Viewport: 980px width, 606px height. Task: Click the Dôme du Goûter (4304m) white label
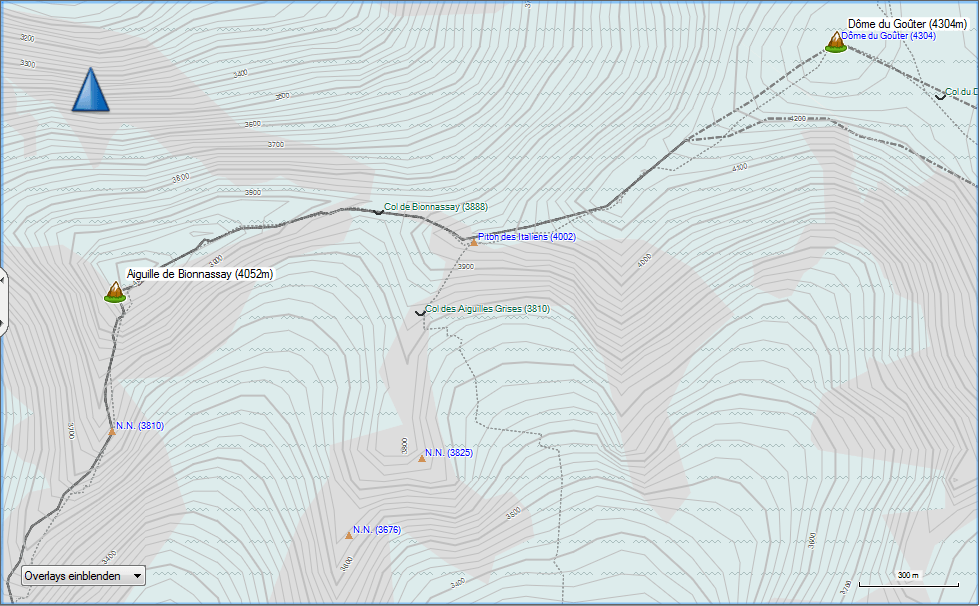[905, 24]
